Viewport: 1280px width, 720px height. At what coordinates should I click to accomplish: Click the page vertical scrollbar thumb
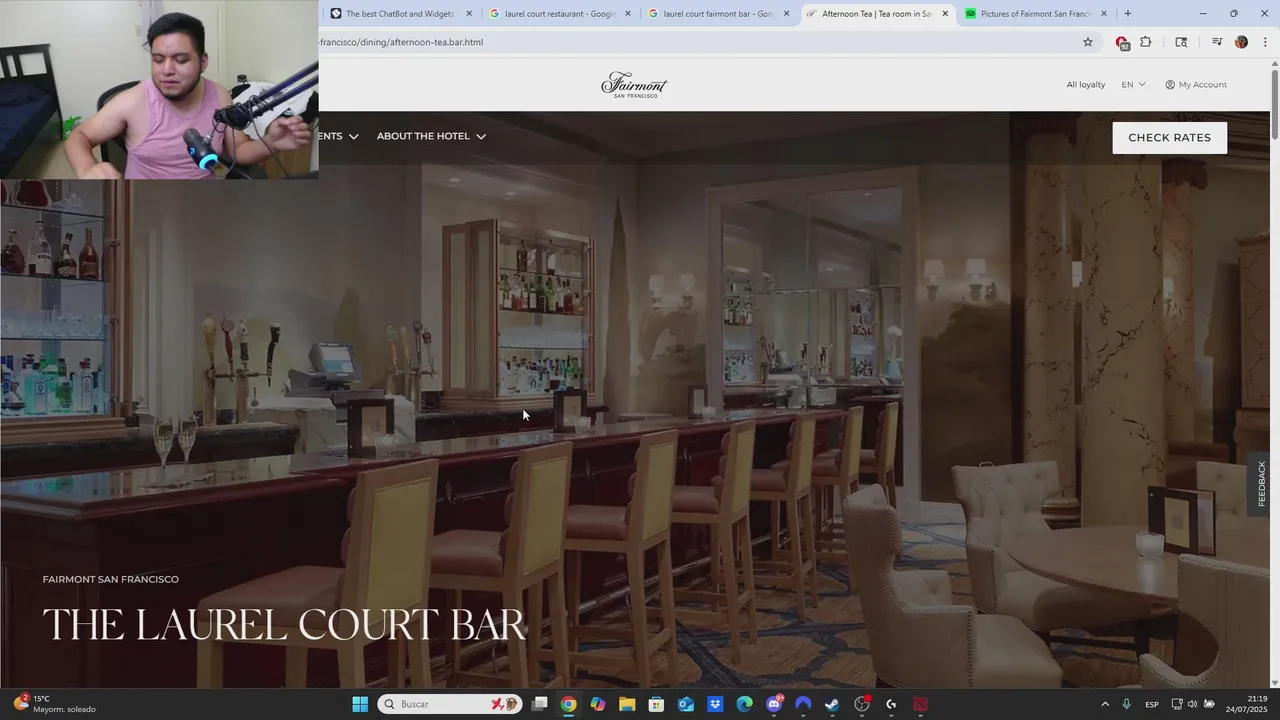1274,104
